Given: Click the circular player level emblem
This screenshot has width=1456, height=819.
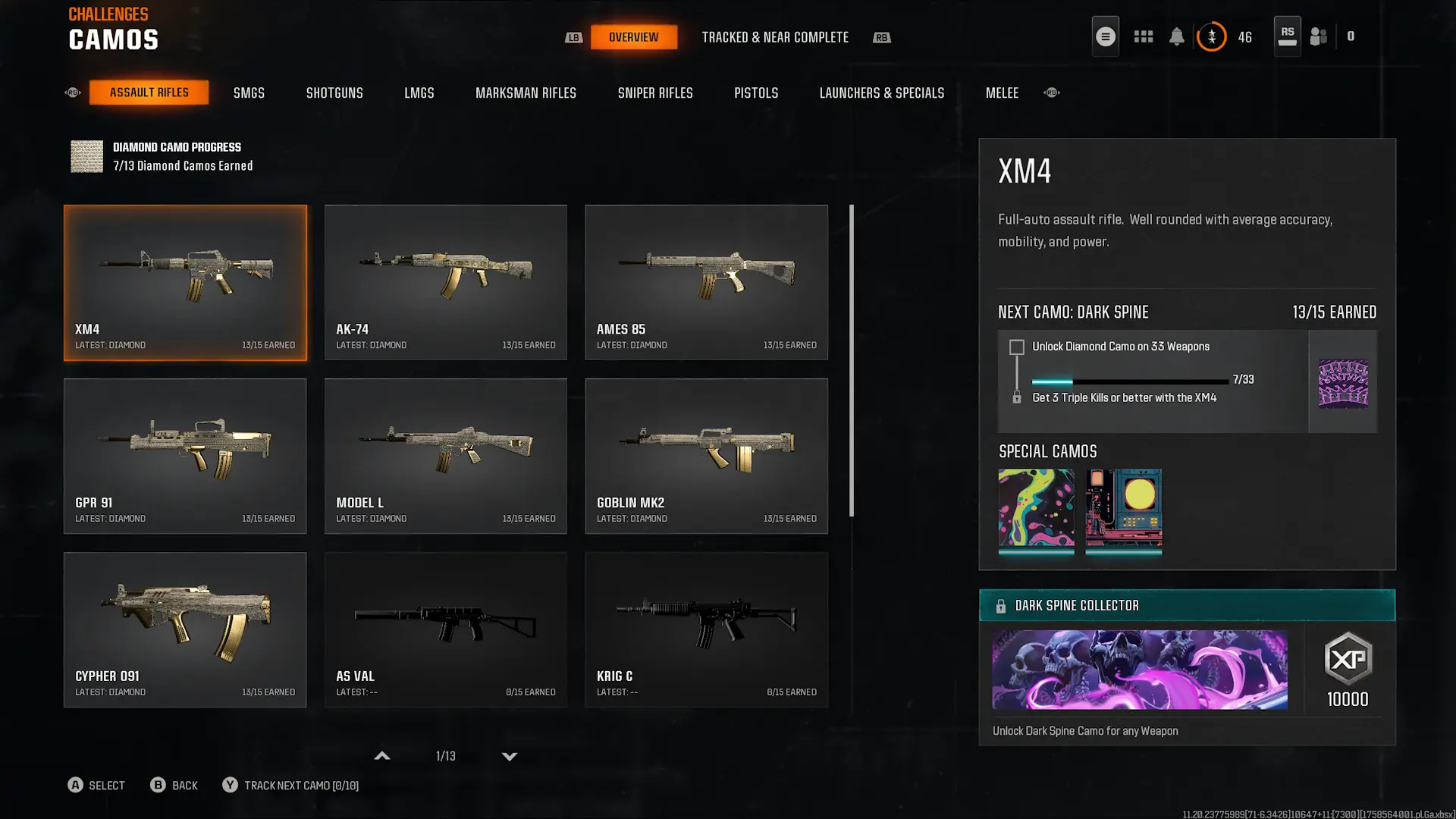Looking at the screenshot, I should (1211, 36).
